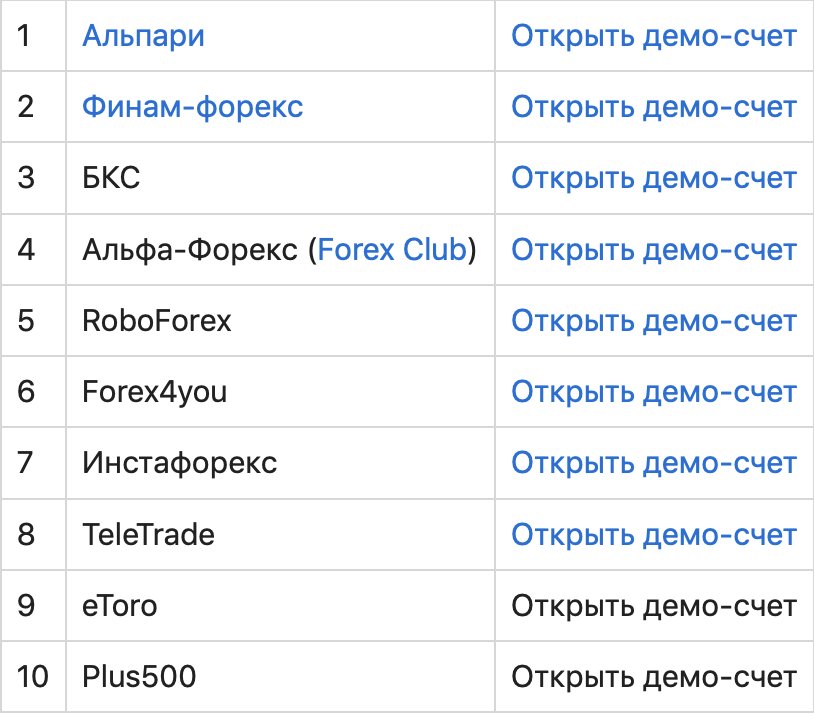Open a demo account for БКС
This screenshot has height=714, width=814.
654,178
